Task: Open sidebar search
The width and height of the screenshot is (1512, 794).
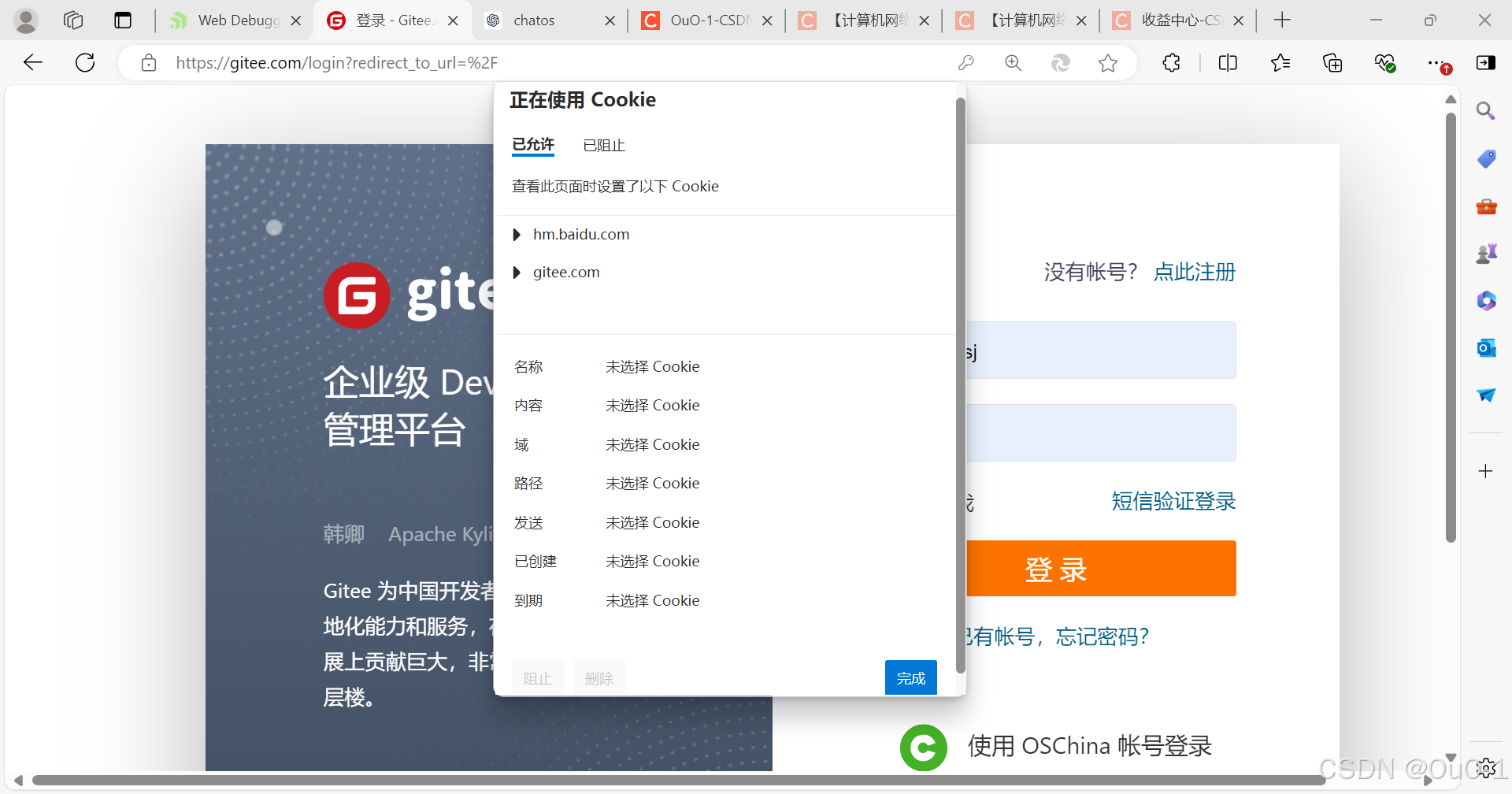Action: point(1486,111)
